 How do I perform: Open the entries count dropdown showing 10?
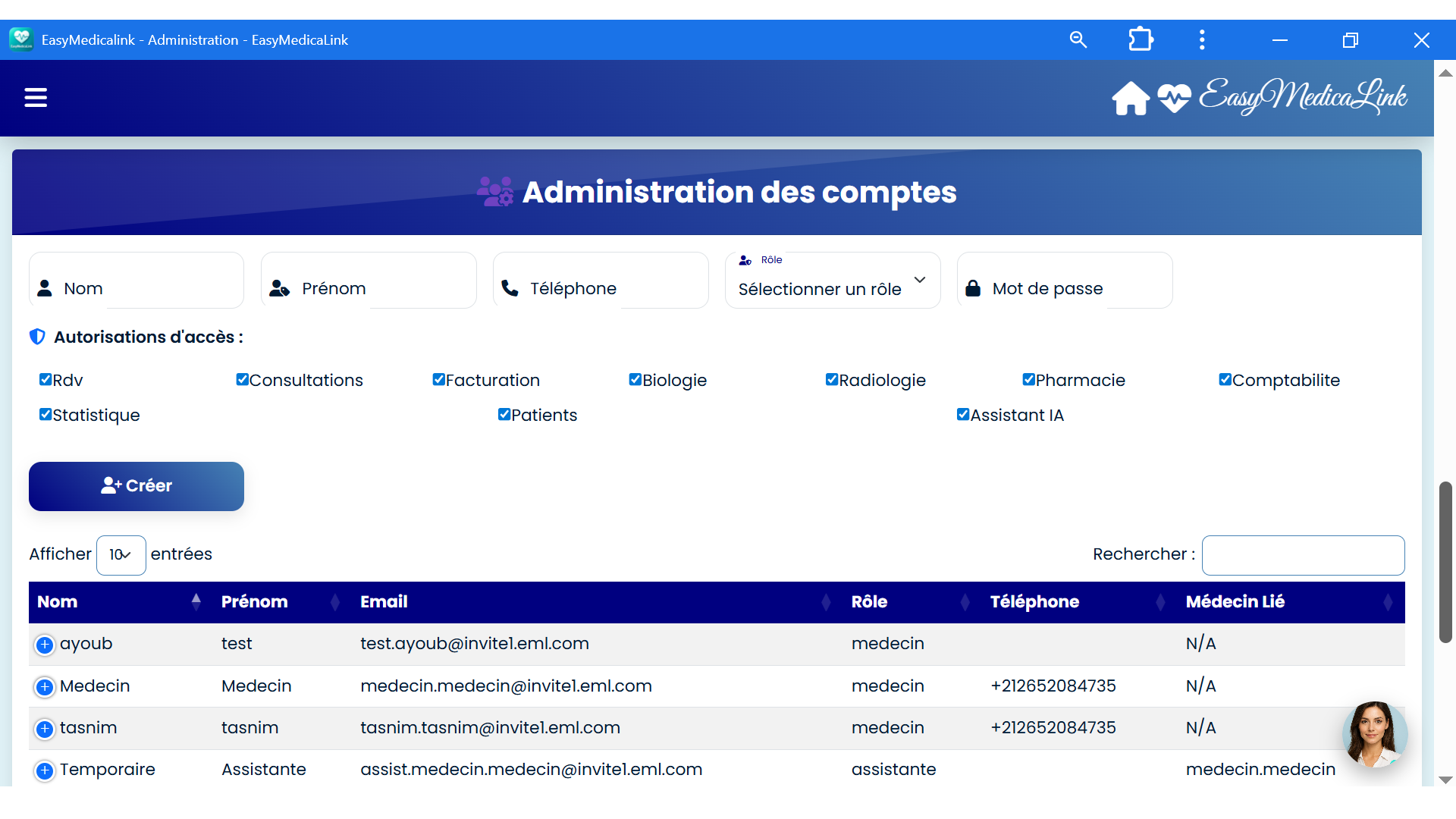coord(121,555)
